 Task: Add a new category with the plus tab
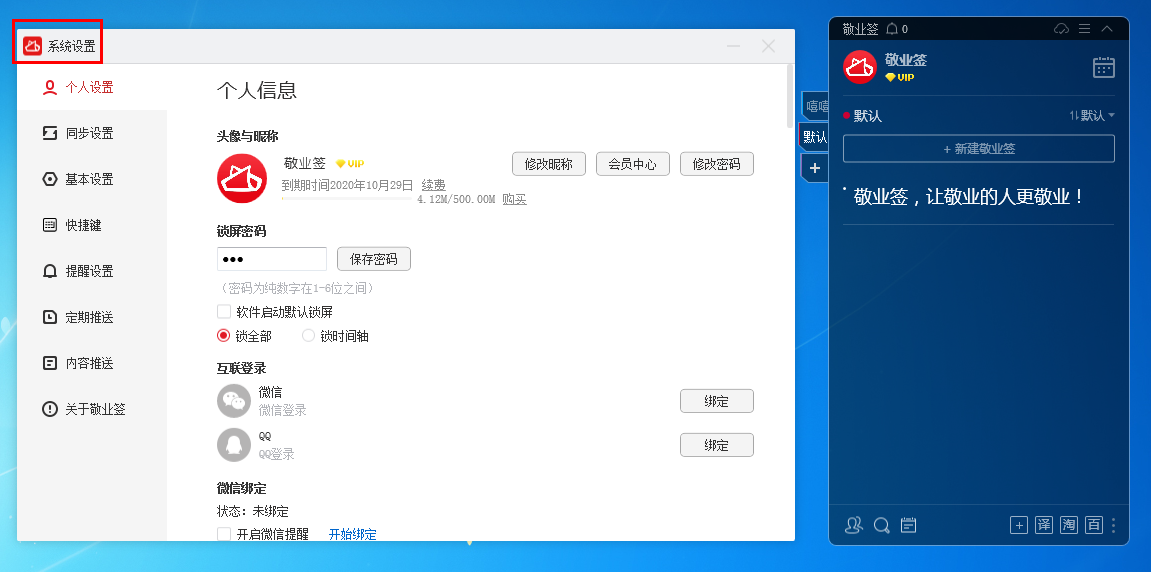click(x=815, y=167)
